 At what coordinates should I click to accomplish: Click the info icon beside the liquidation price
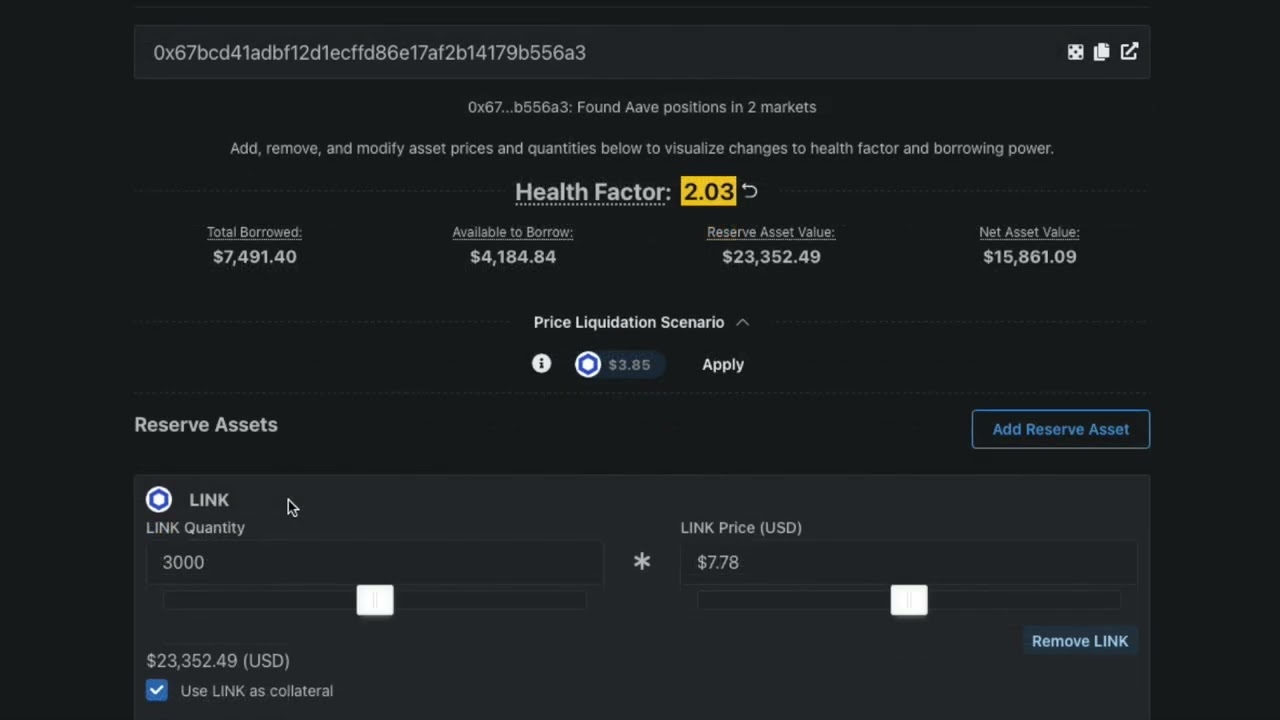541,364
